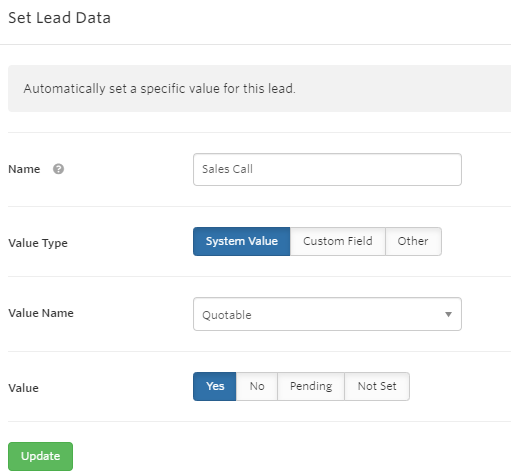The image size is (511, 476).
Task: Click the help question mark beside Name
Action: point(58,169)
